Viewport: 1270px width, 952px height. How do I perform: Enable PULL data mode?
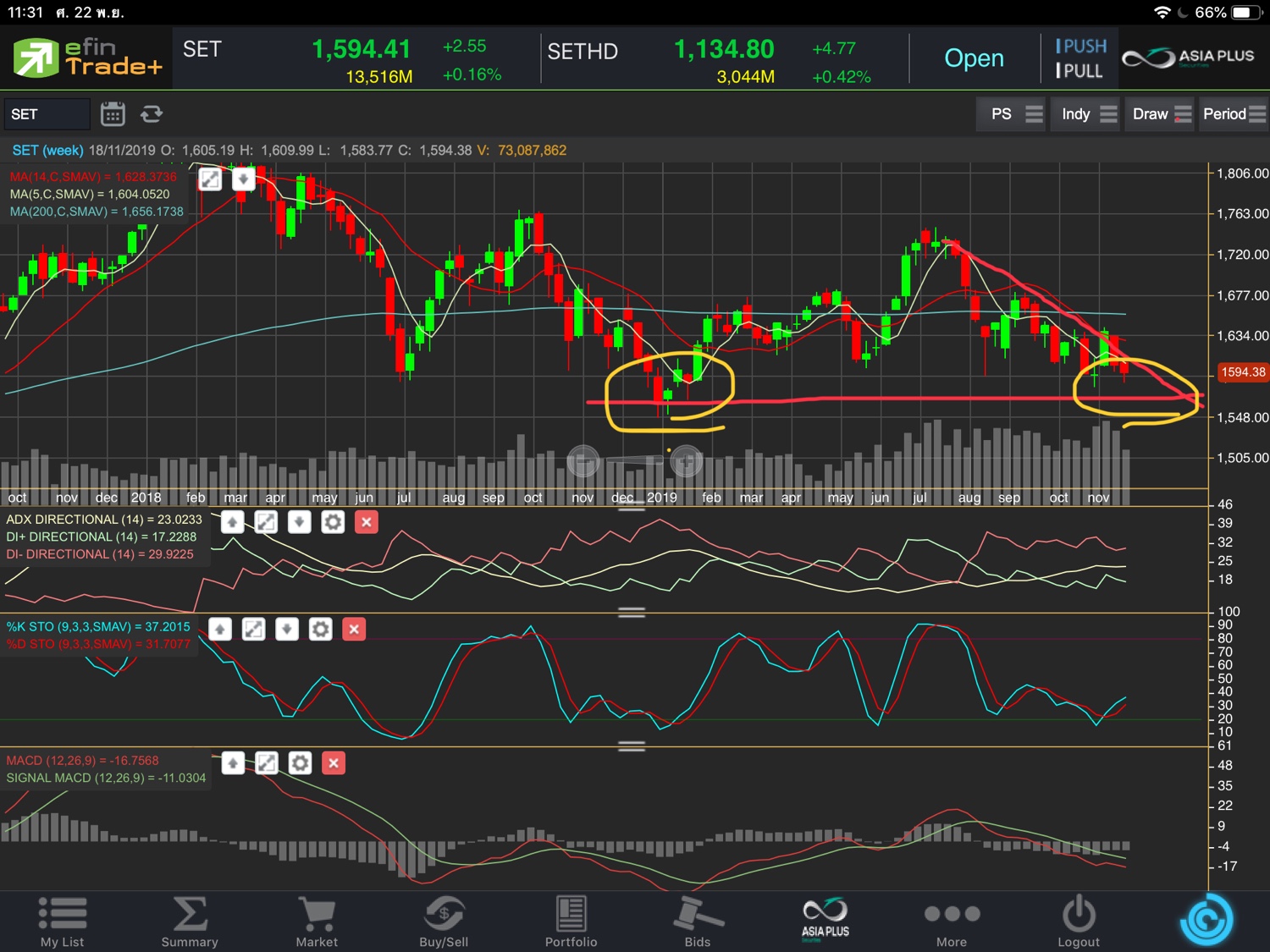click(x=1079, y=71)
